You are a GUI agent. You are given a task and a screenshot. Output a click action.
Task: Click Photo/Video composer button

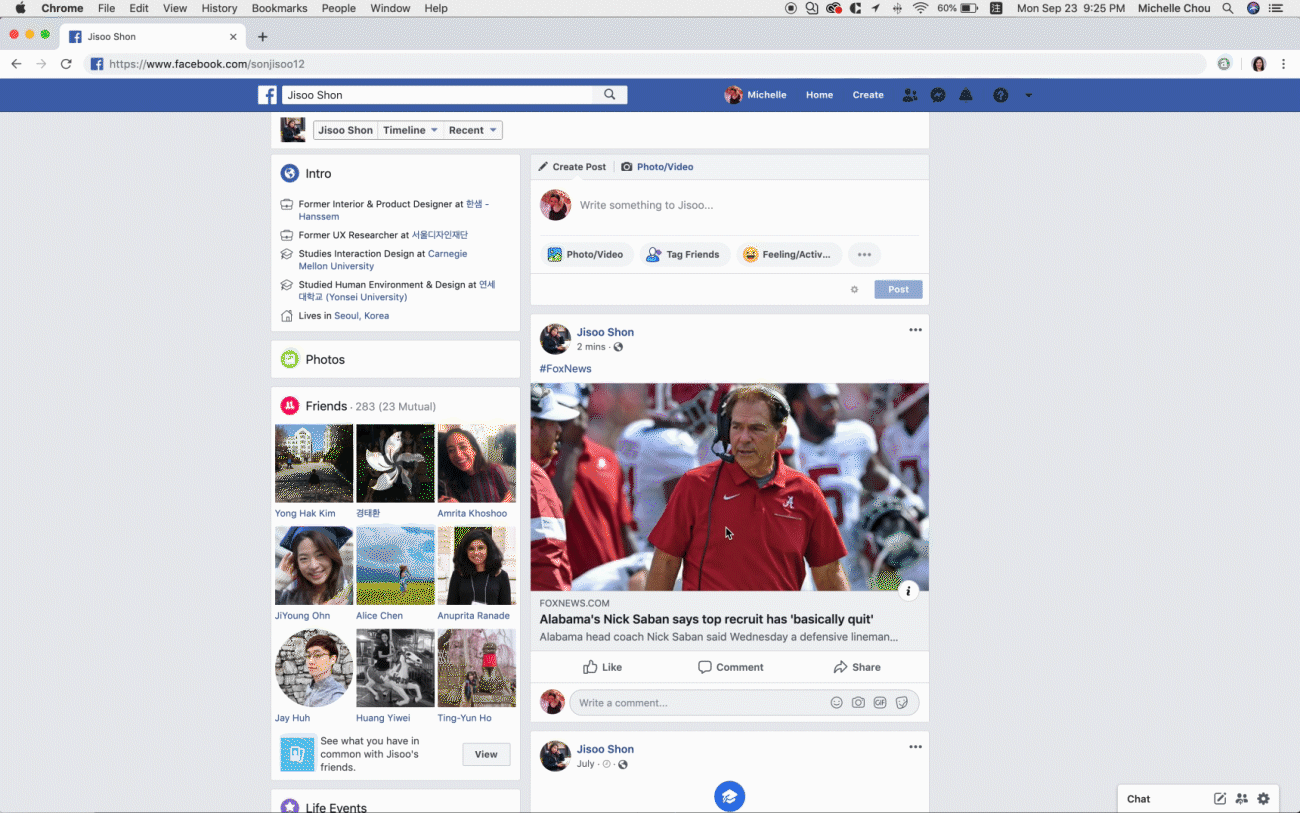(x=585, y=254)
